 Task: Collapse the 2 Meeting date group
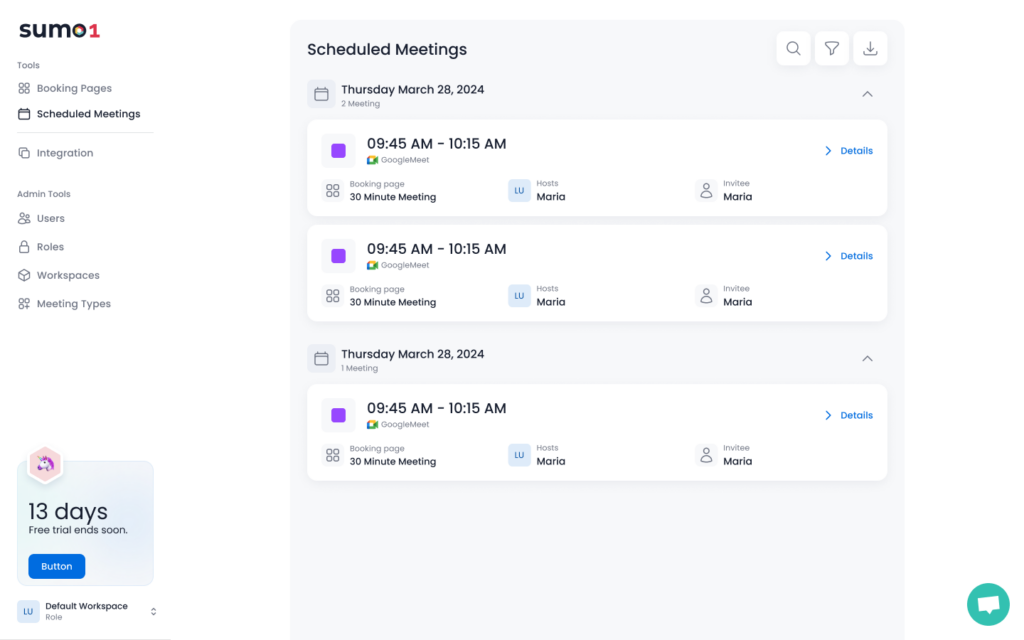point(867,94)
